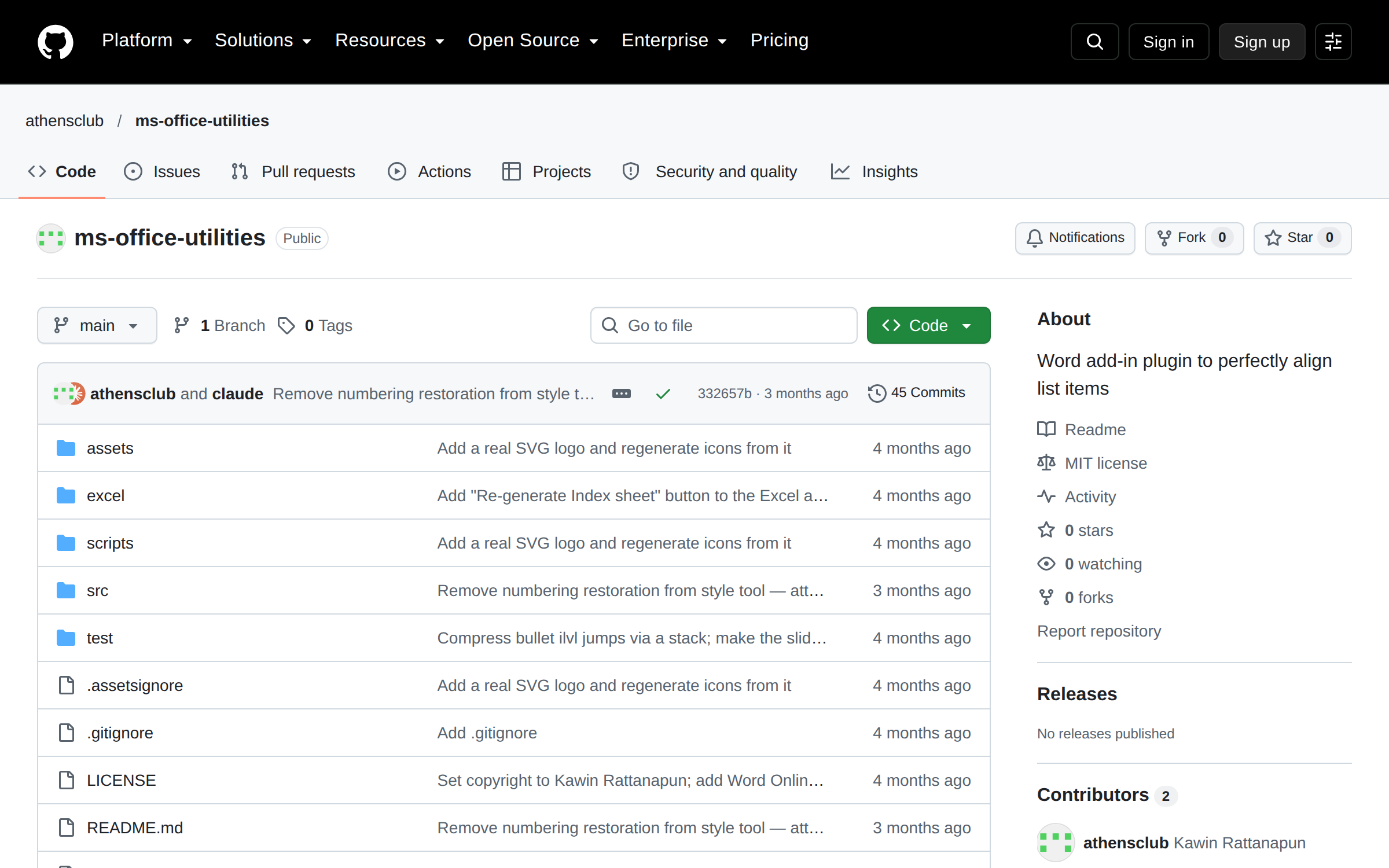
Task: Open the 1 Branch link
Action: point(219,325)
